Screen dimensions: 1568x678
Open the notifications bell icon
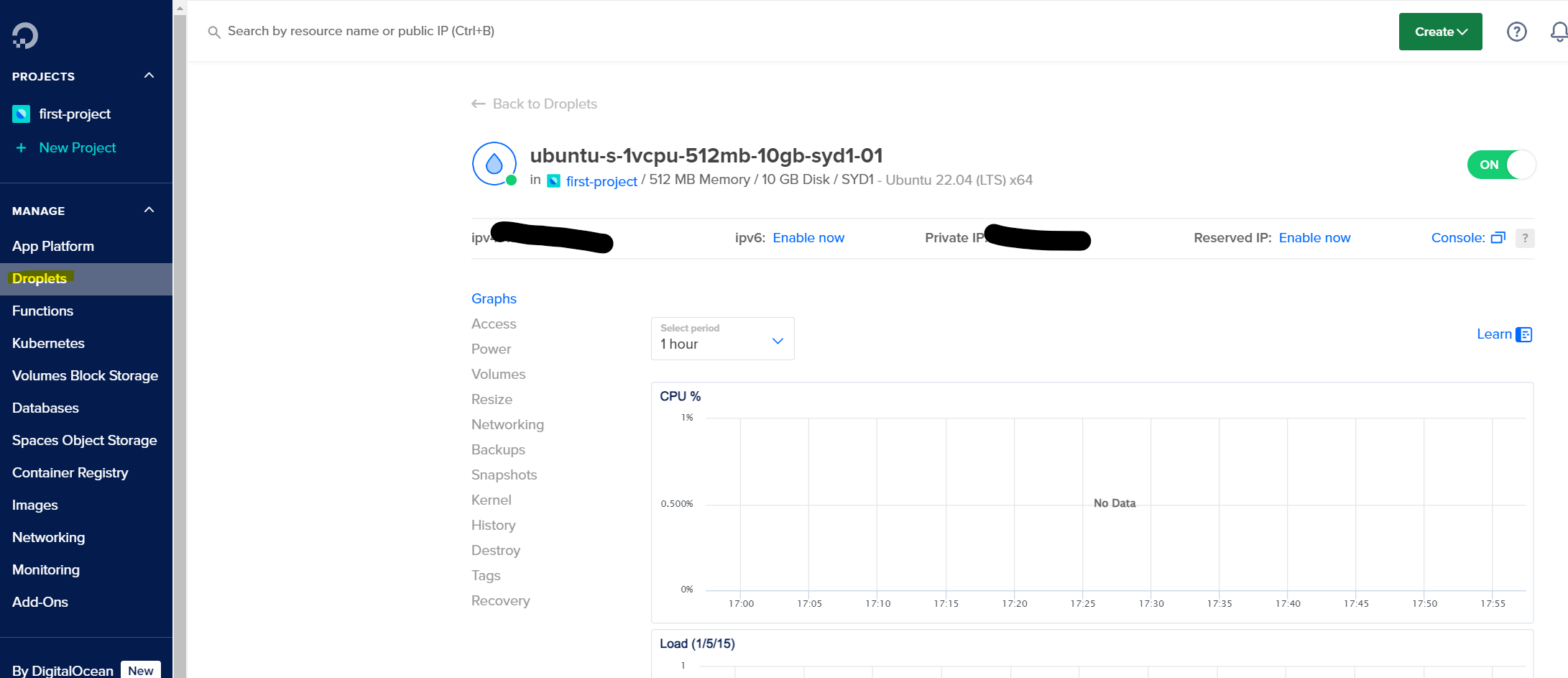pyautogui.click(x=1558, y=32)
